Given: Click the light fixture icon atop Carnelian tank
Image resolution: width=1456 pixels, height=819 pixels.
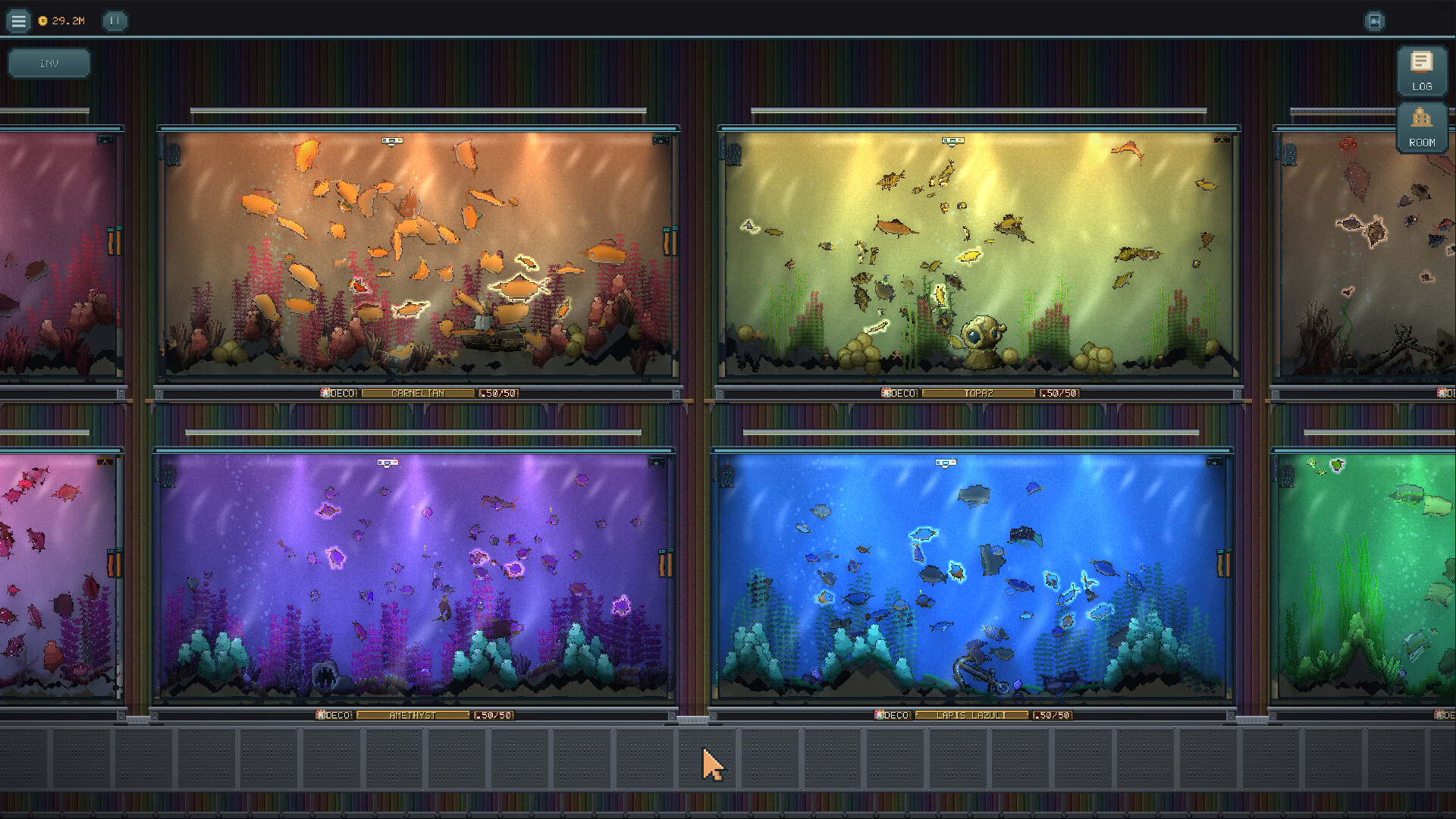Looking at the screenshot, I should (392, 141).
